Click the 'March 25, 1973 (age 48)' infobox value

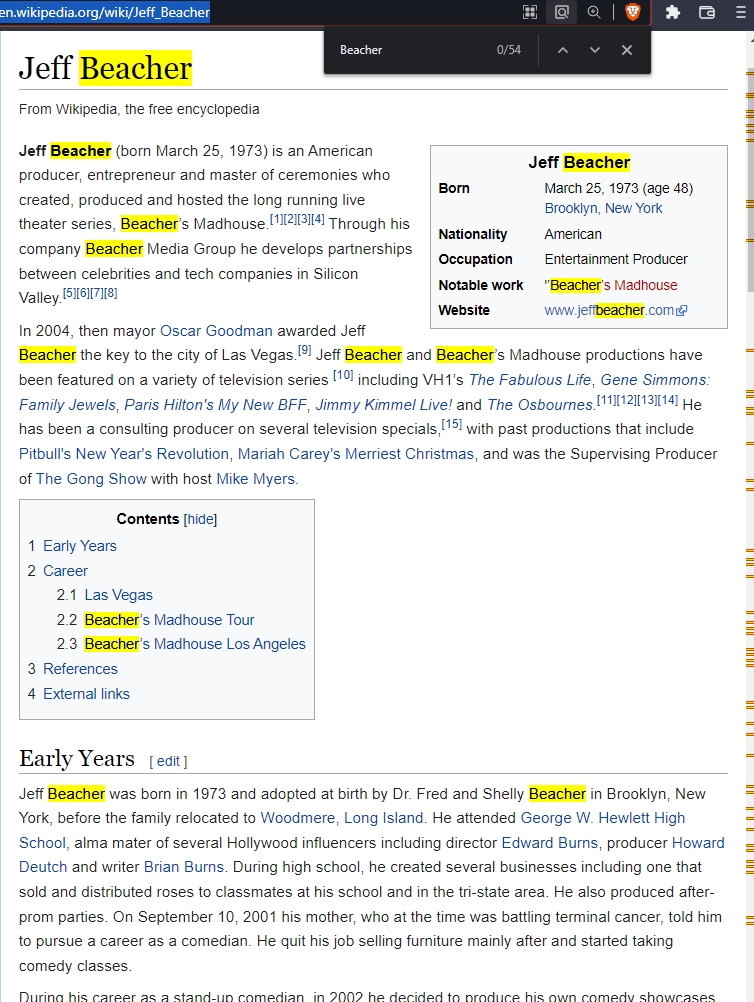[x=619, y=188]
